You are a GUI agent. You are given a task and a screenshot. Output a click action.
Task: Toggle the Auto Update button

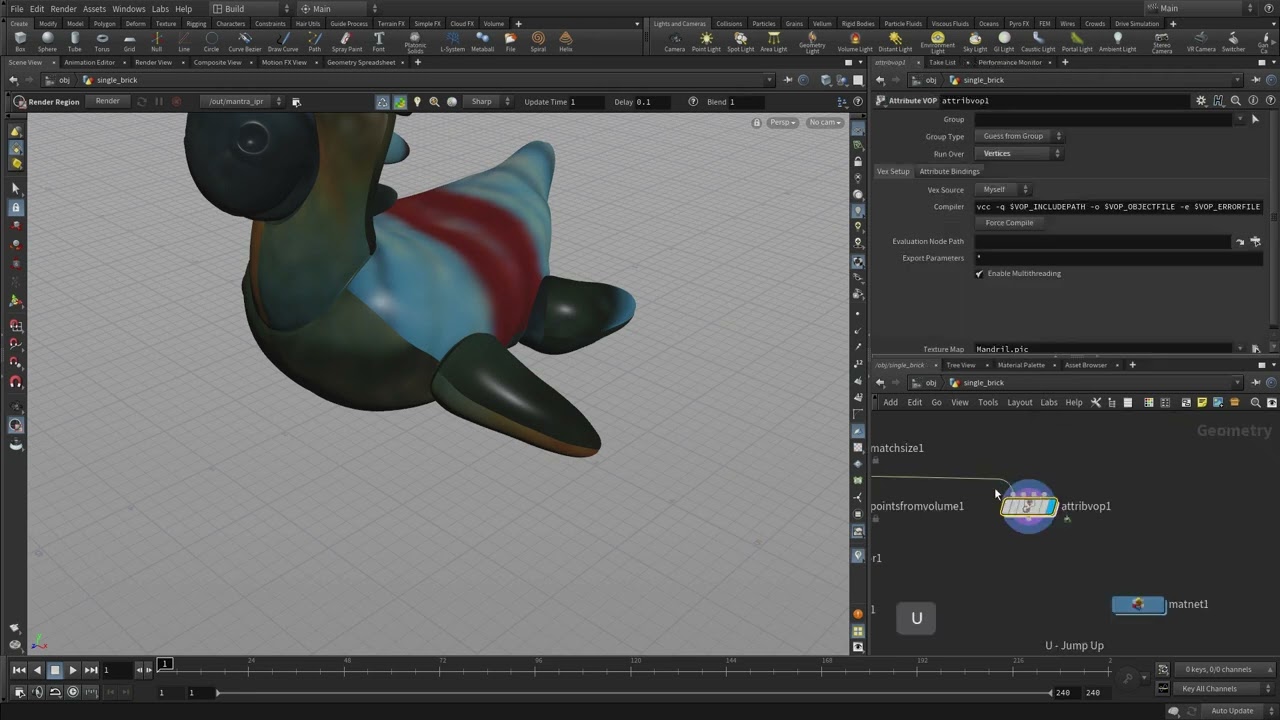coord(1232,711)
